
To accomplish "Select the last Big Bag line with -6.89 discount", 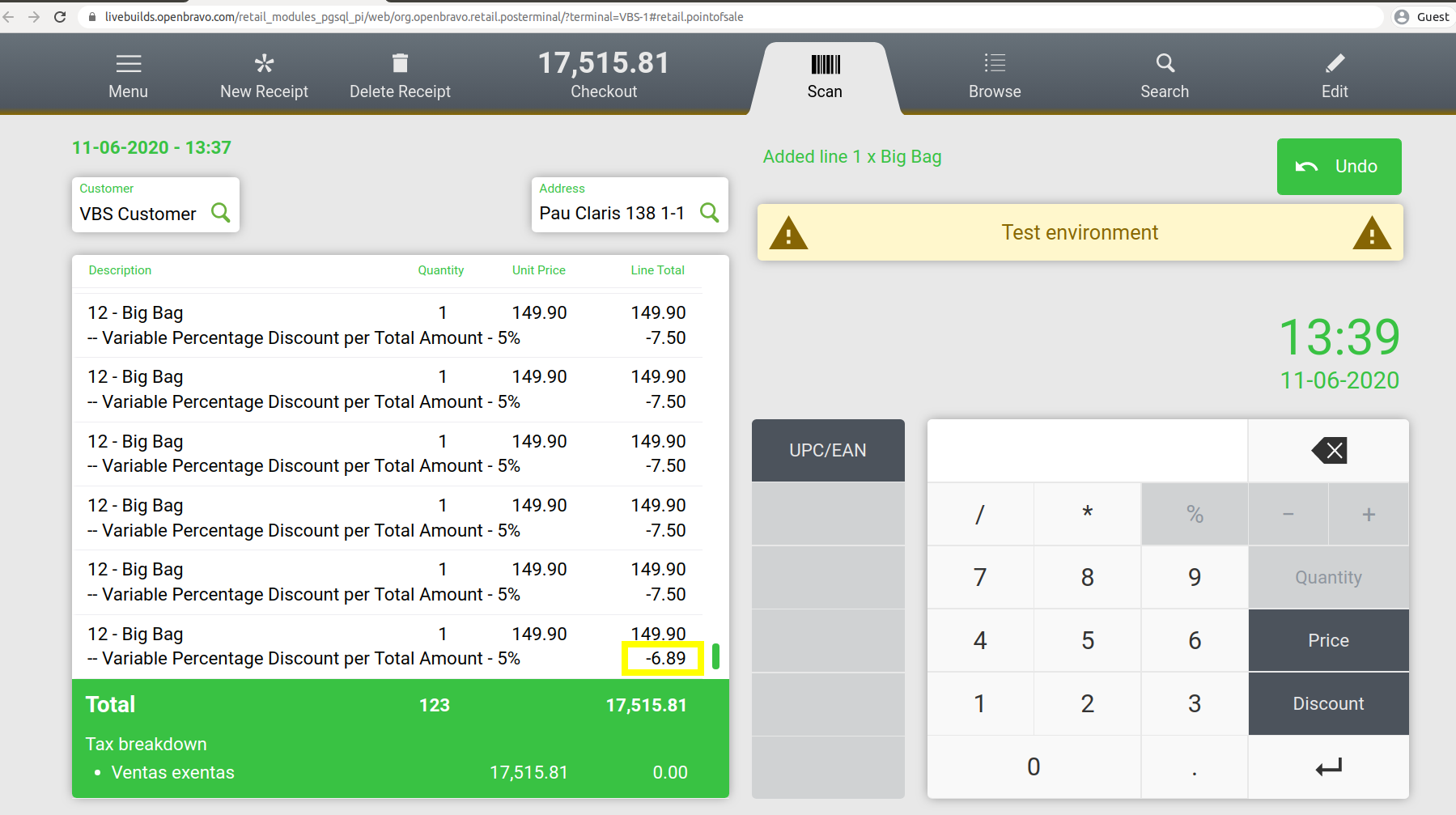I will (387, 647).
